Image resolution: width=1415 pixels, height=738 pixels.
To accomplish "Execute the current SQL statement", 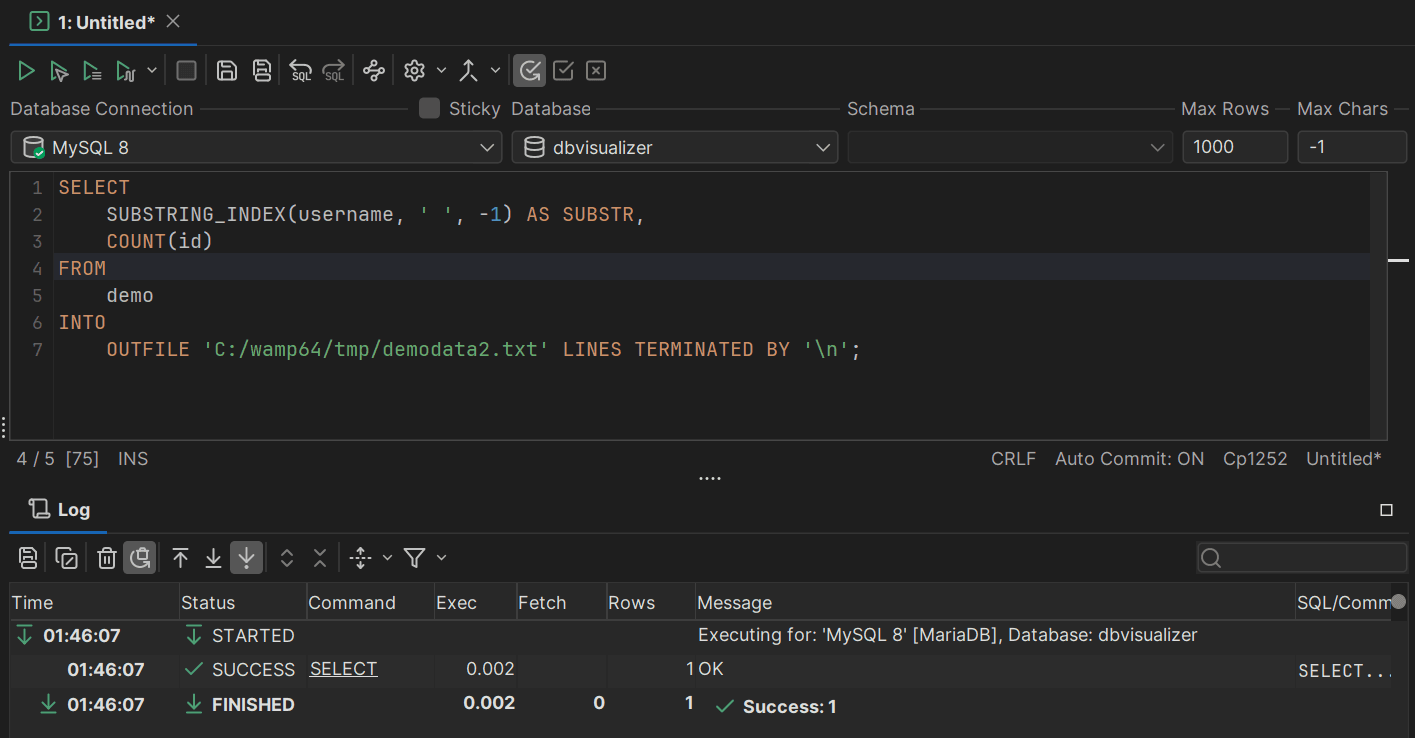I will click(x=59, y=70).
